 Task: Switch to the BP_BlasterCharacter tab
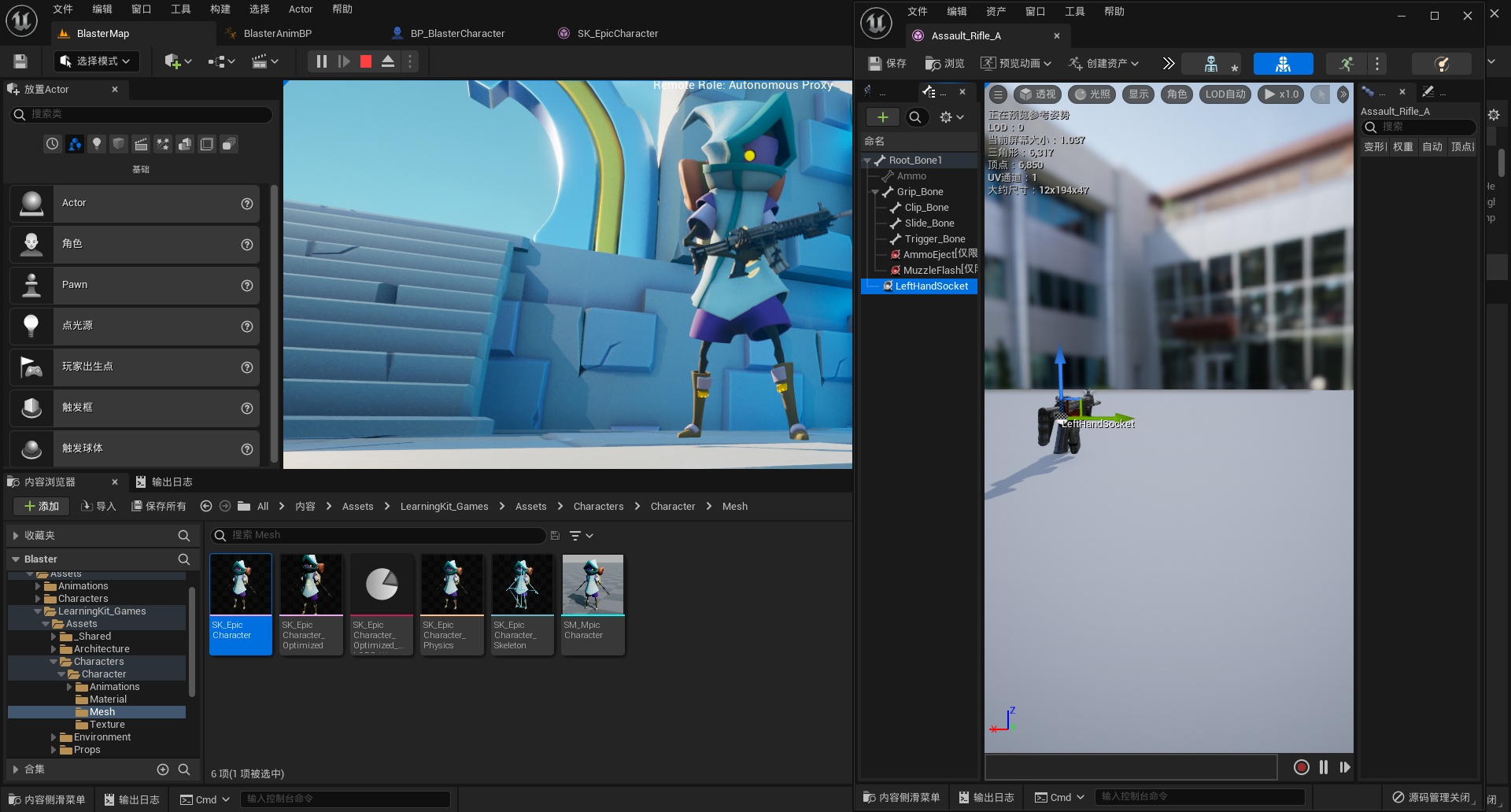[457, 34]
